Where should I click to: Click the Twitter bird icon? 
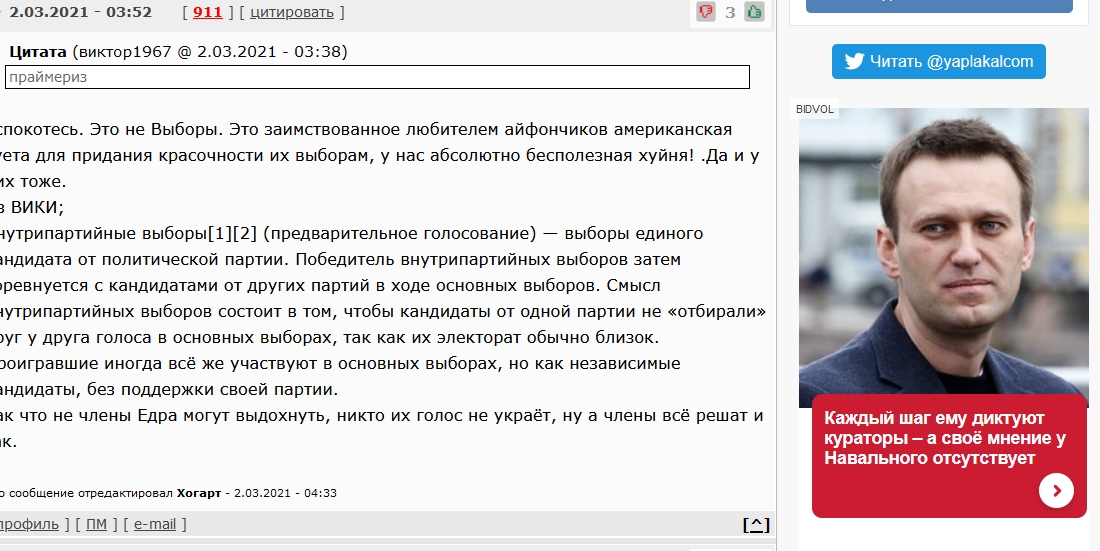(854, 61)
